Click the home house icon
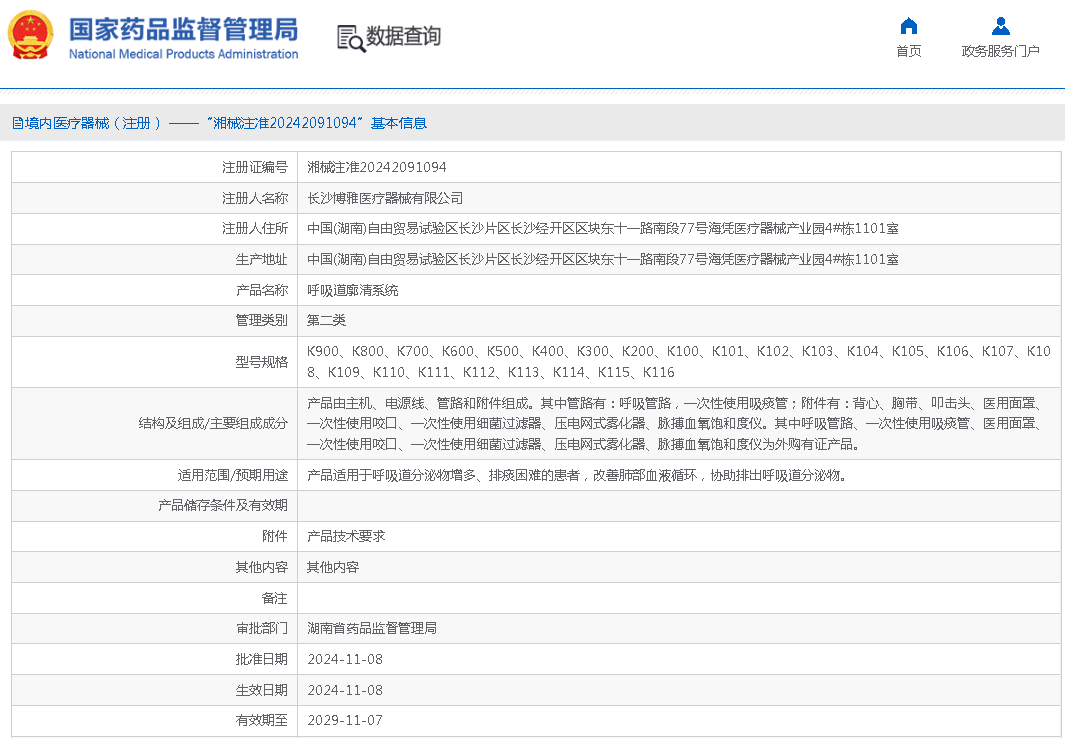 pos(908,26)
